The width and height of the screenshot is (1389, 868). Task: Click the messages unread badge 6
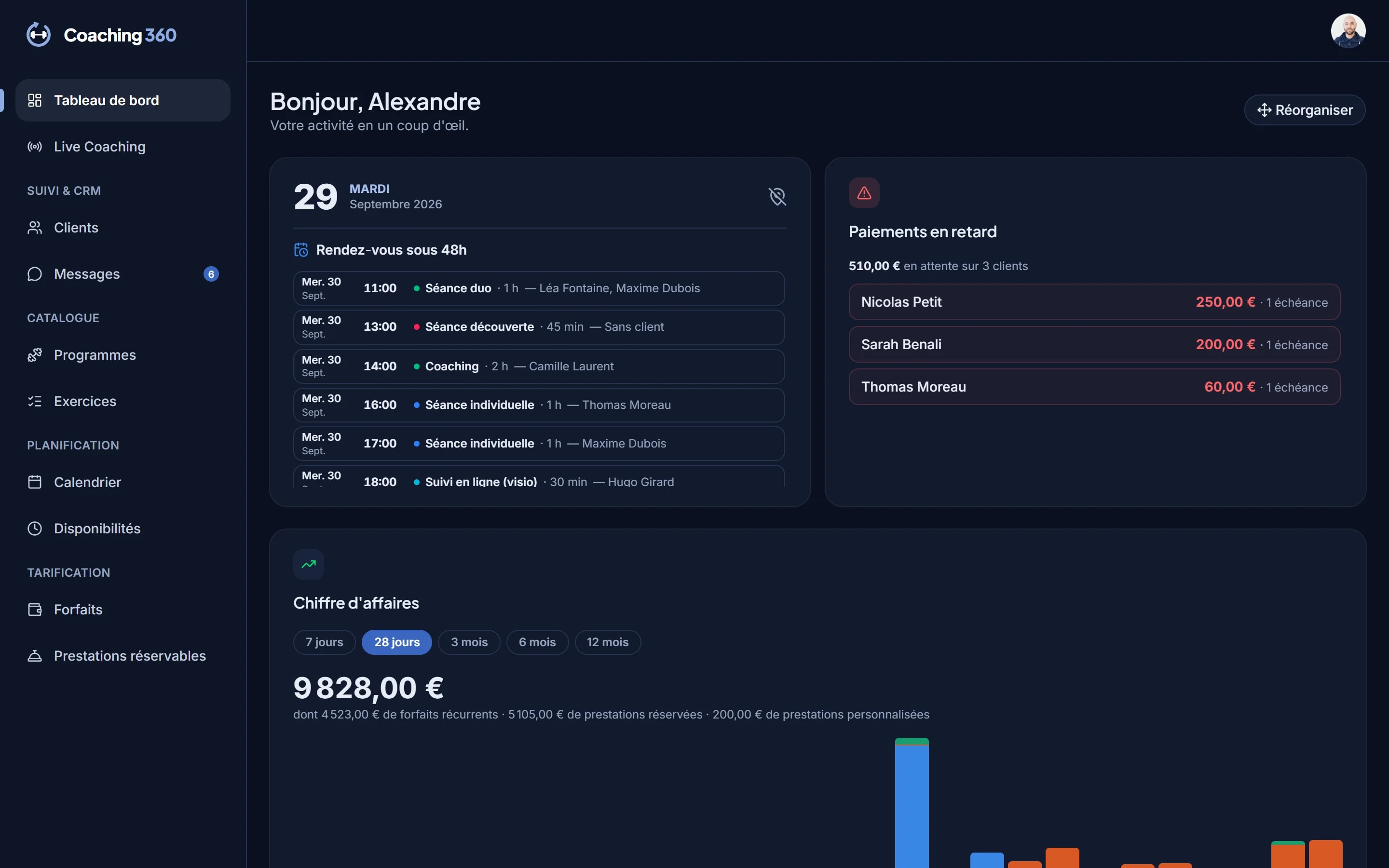tap(211, 274)
